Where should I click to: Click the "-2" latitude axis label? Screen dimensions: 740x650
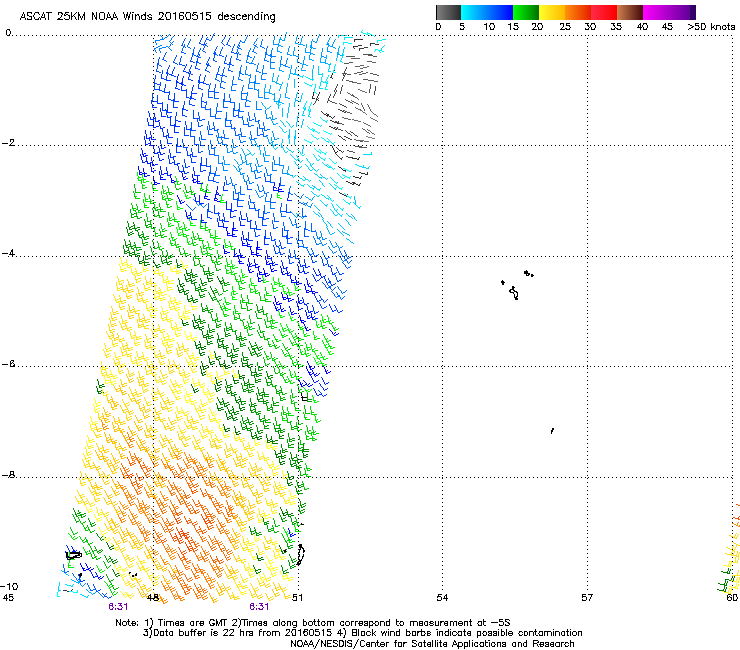pos(9,143)
